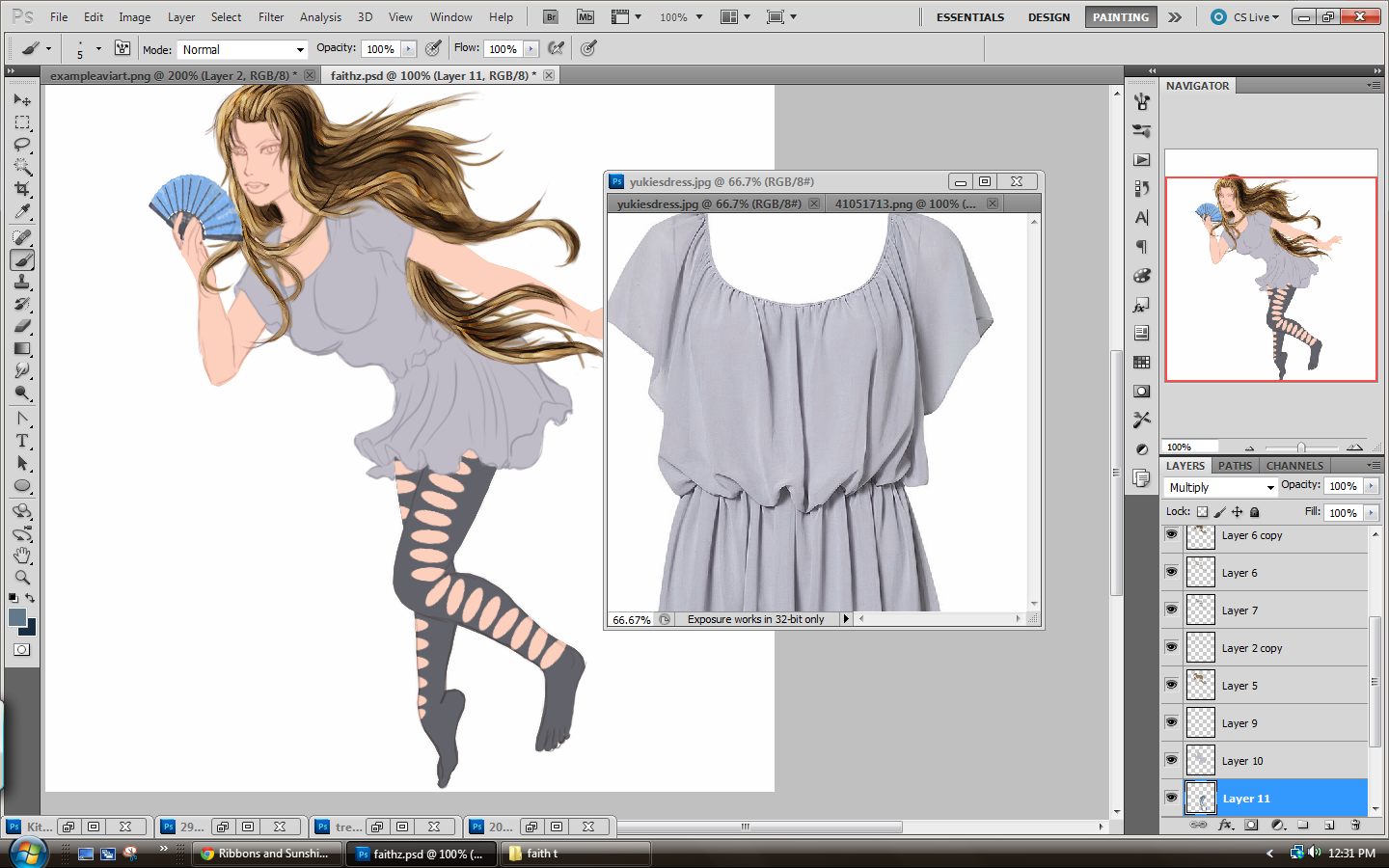Open Ribbons and Sunshi... Chrome taskbar item
The width and height of the screenshot is (1389, 868).
tap(267, 854)
